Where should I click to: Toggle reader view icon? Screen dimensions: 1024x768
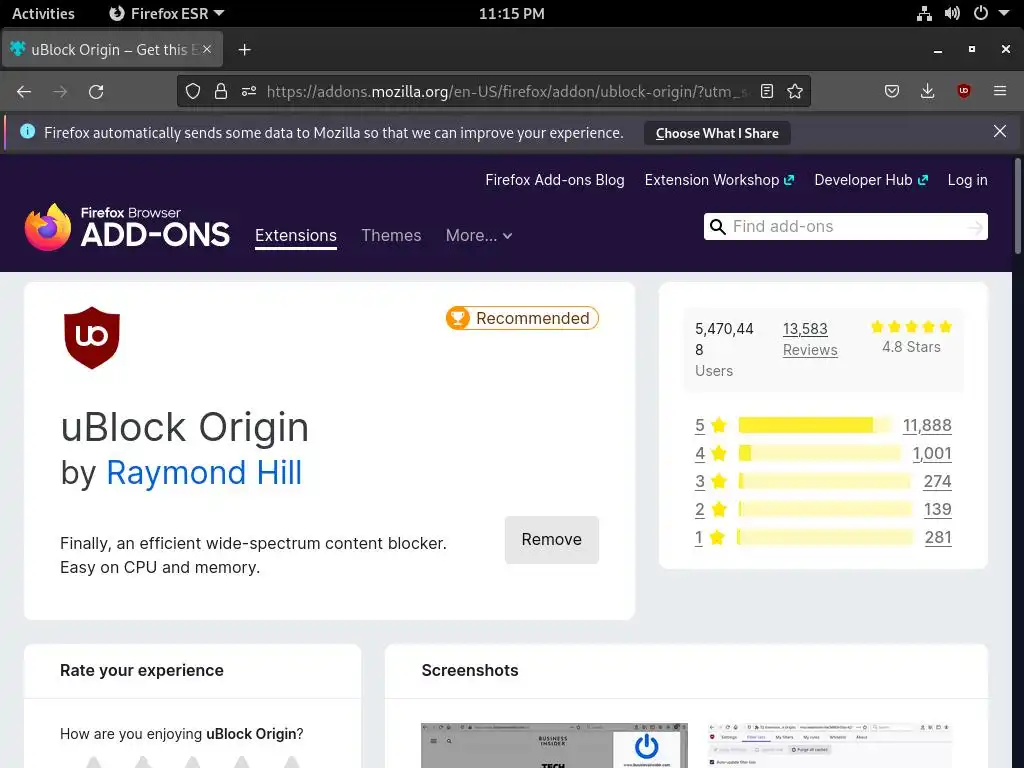767,91
